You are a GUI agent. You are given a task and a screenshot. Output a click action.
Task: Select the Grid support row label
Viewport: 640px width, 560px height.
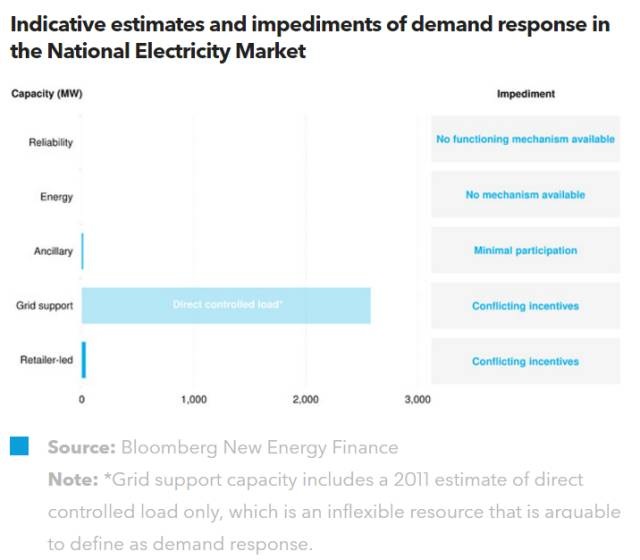click(45, 306)
